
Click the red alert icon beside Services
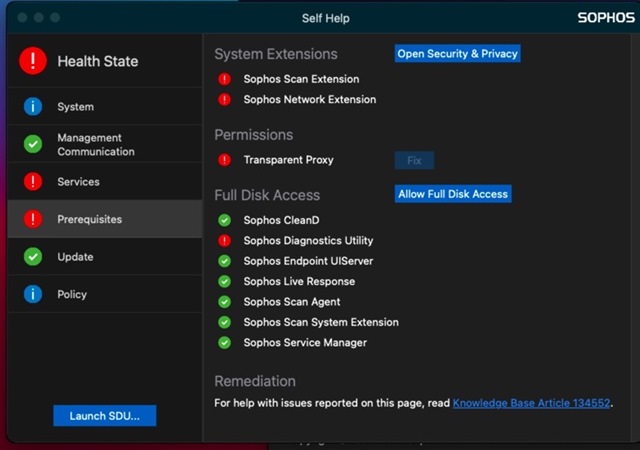pyautogui.click(x=33, y=182)
